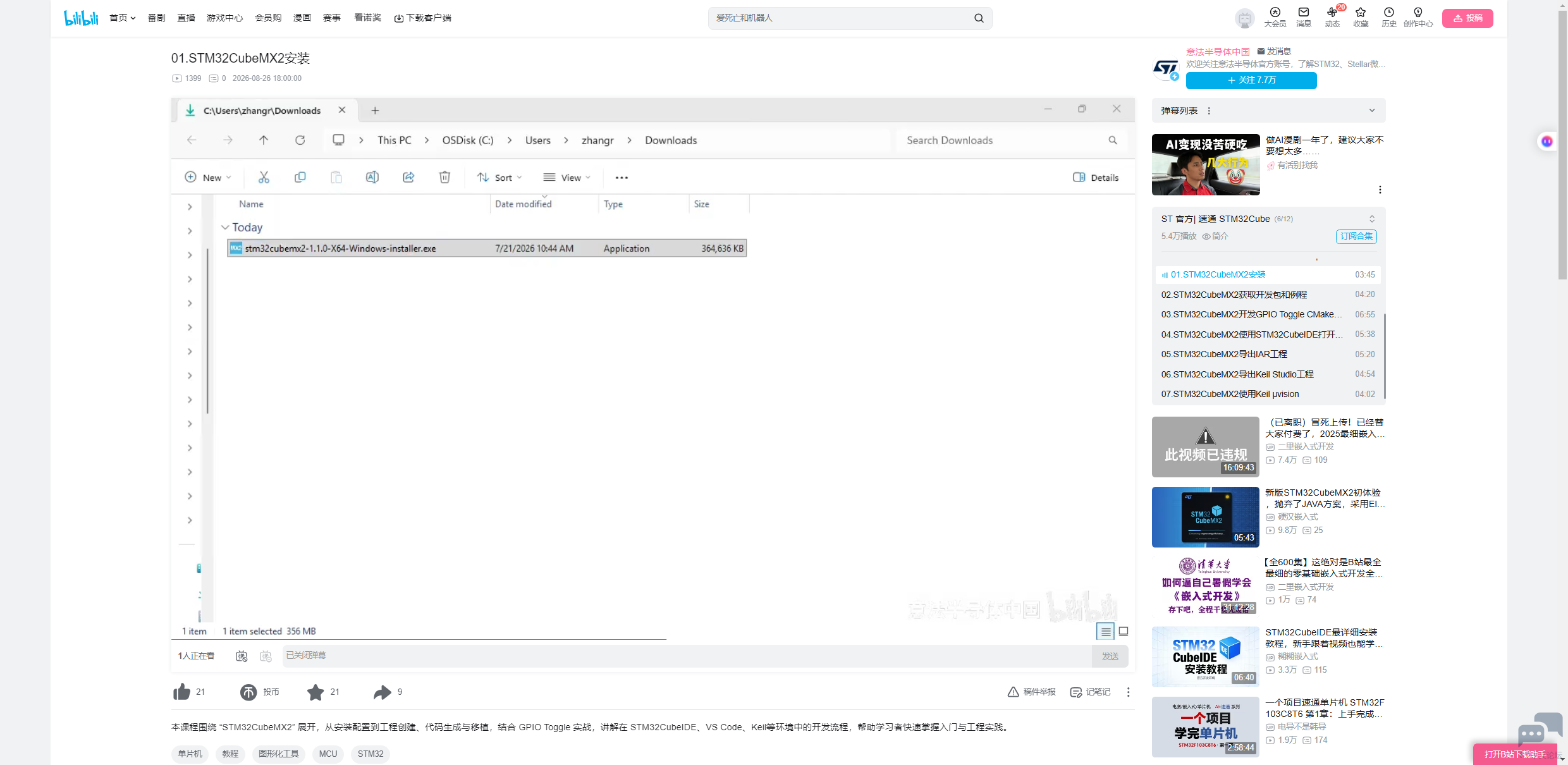This screenshot has height=765, width=1568.
Task: Open 弹幕列表 three-dot options
Action: point(1209,111)
